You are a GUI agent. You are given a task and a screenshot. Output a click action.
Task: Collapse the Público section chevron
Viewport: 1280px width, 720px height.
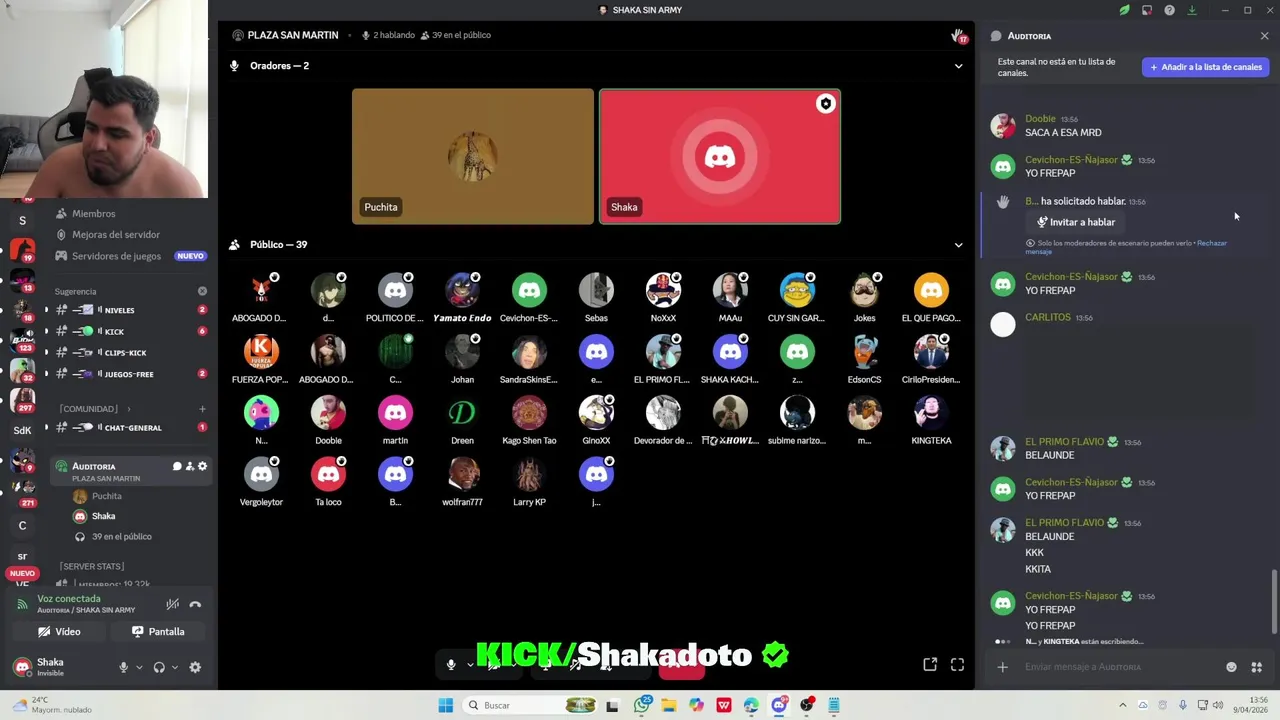coord(958,245)
